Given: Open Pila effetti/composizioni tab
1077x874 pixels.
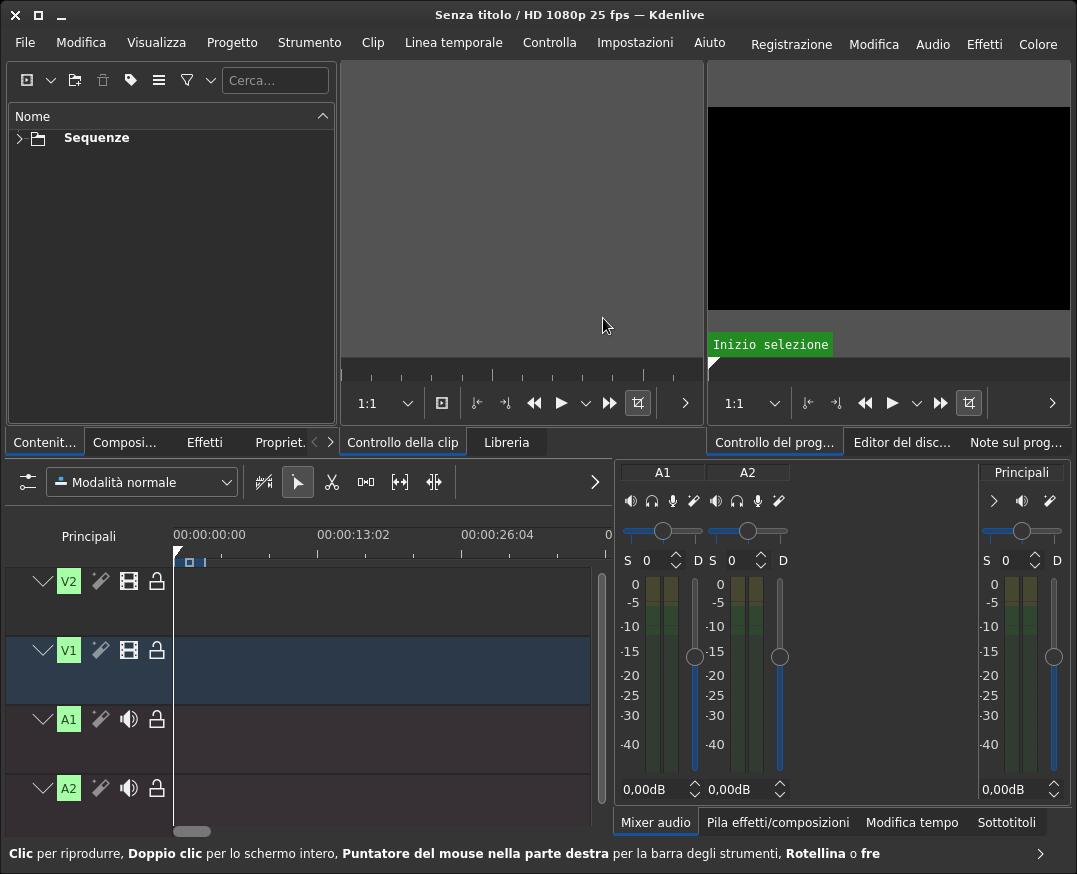Looking at the screenshot, I should click(778, 822).
